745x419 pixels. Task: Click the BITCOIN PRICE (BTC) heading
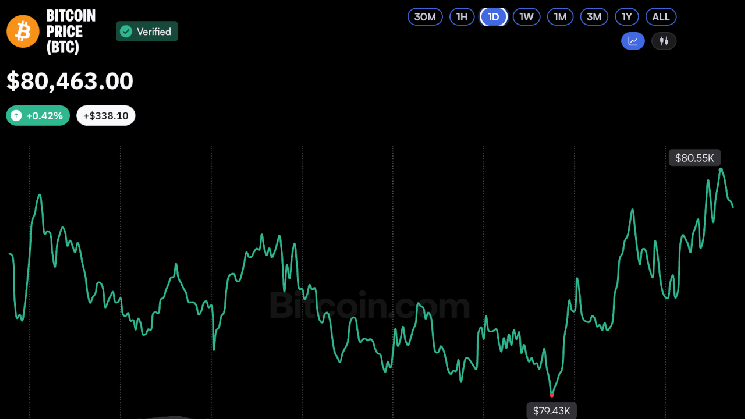click(71, 31)
